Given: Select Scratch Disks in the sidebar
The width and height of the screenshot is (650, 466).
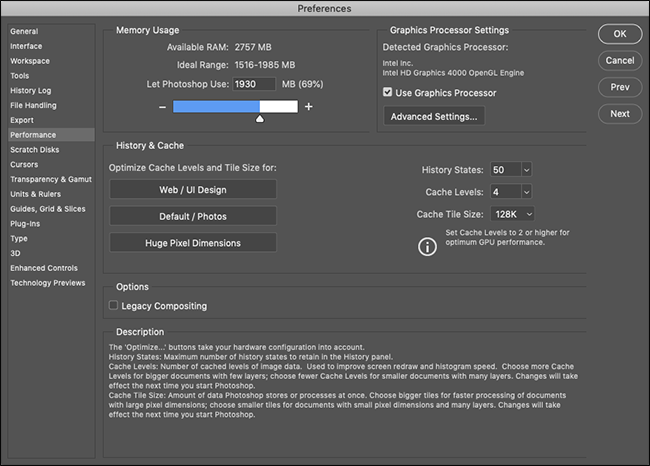Looking at the screenshot, I should coord(35,149).
